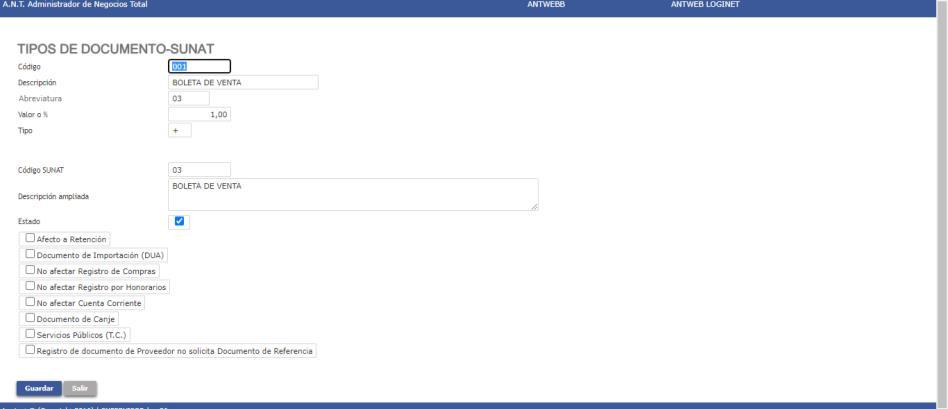Check Registro de documento de Proveedor option
Viewport: 948px width, 409px height.
pos(30,350)
